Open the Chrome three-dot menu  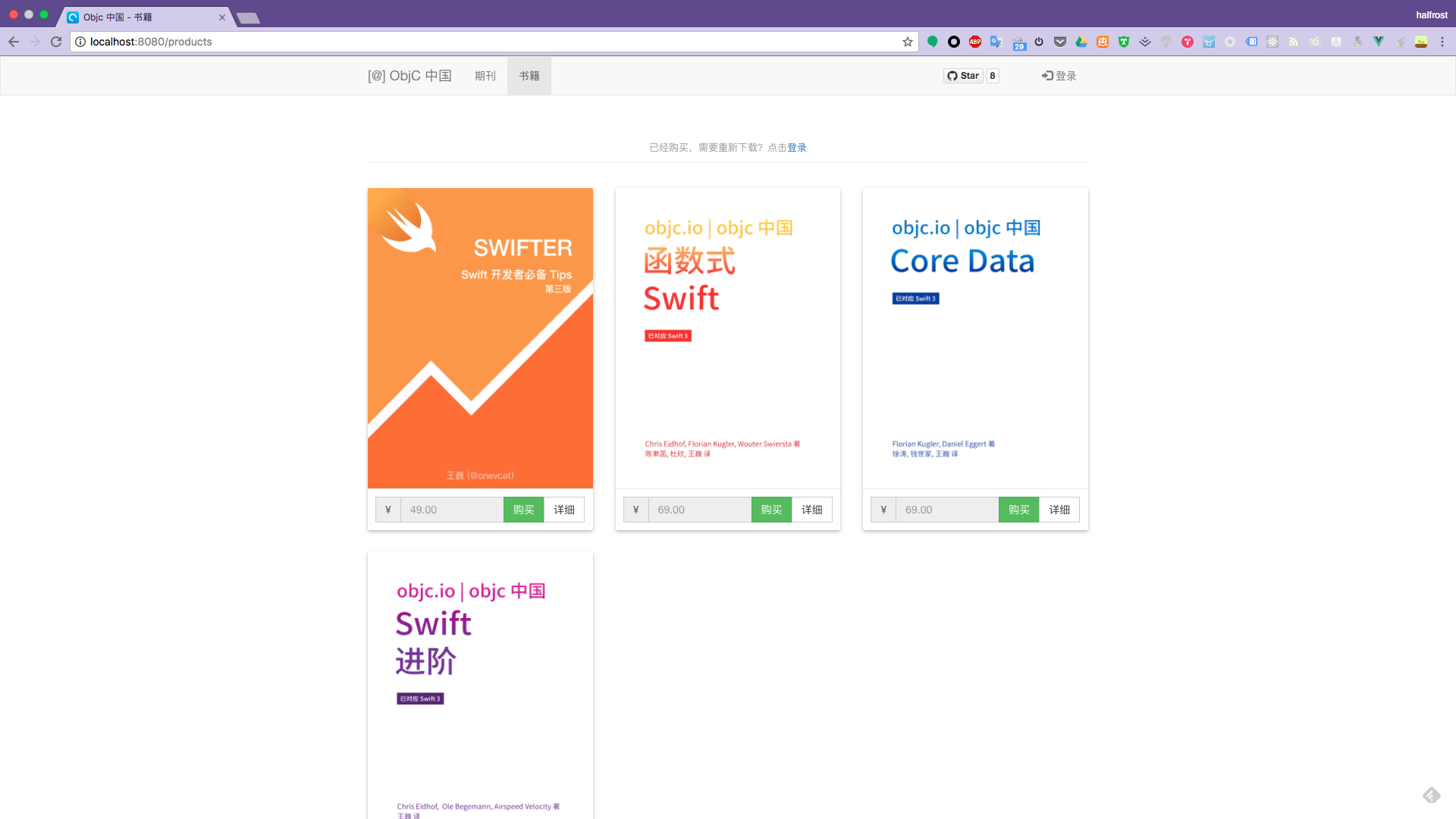tap(1442, 42)
